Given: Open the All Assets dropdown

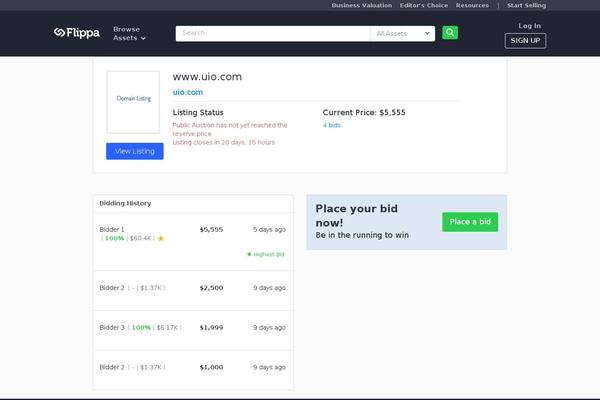Looking at the screenshot, I should [403, 34].
